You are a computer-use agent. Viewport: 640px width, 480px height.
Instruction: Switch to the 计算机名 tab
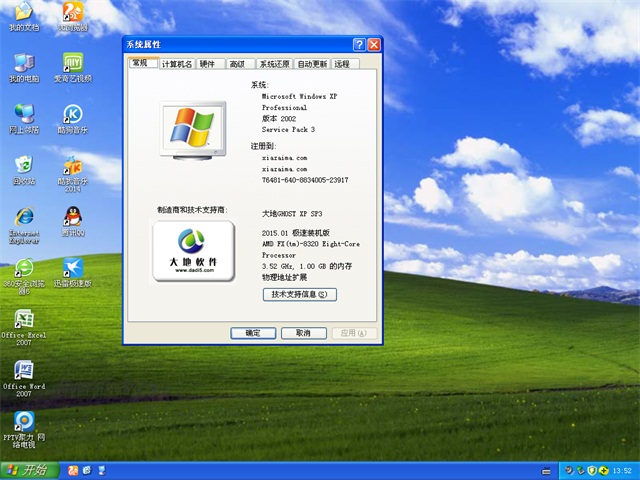[176, 63]
